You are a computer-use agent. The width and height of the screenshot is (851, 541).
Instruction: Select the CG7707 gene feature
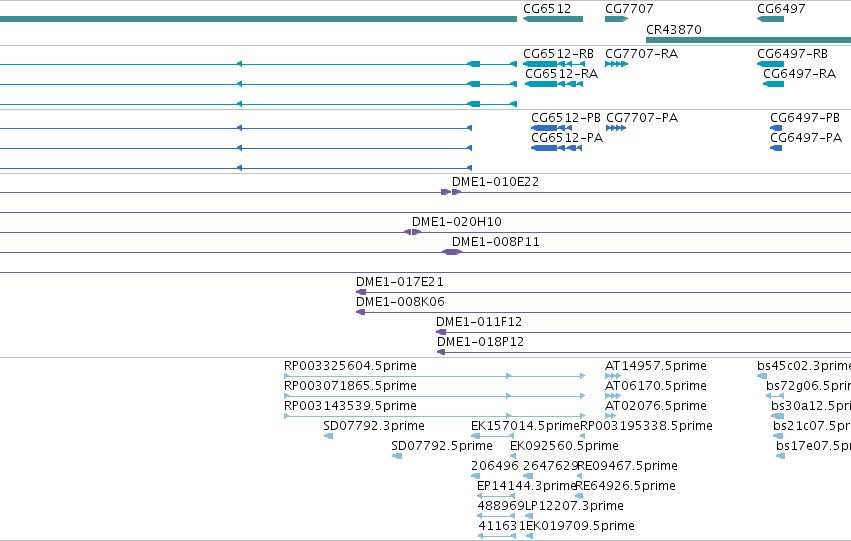point(617,19)
